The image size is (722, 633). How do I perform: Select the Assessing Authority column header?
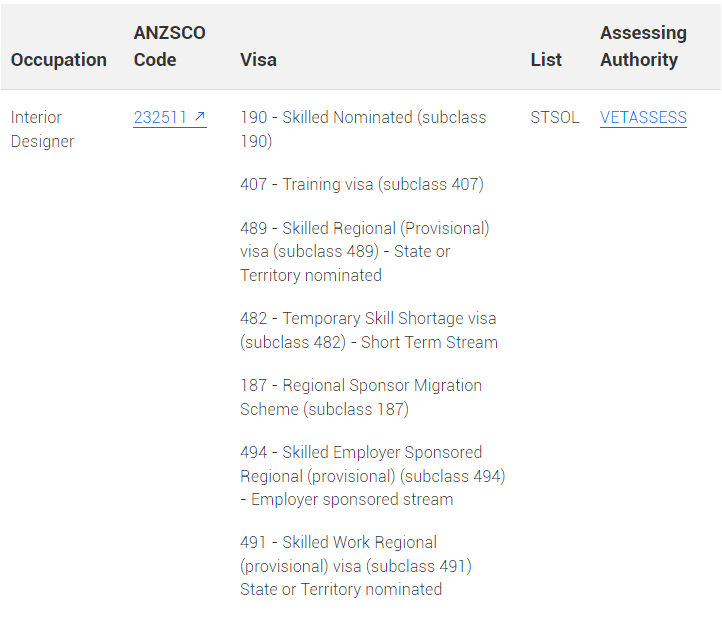pyautogui.click(x=643, y=46)
